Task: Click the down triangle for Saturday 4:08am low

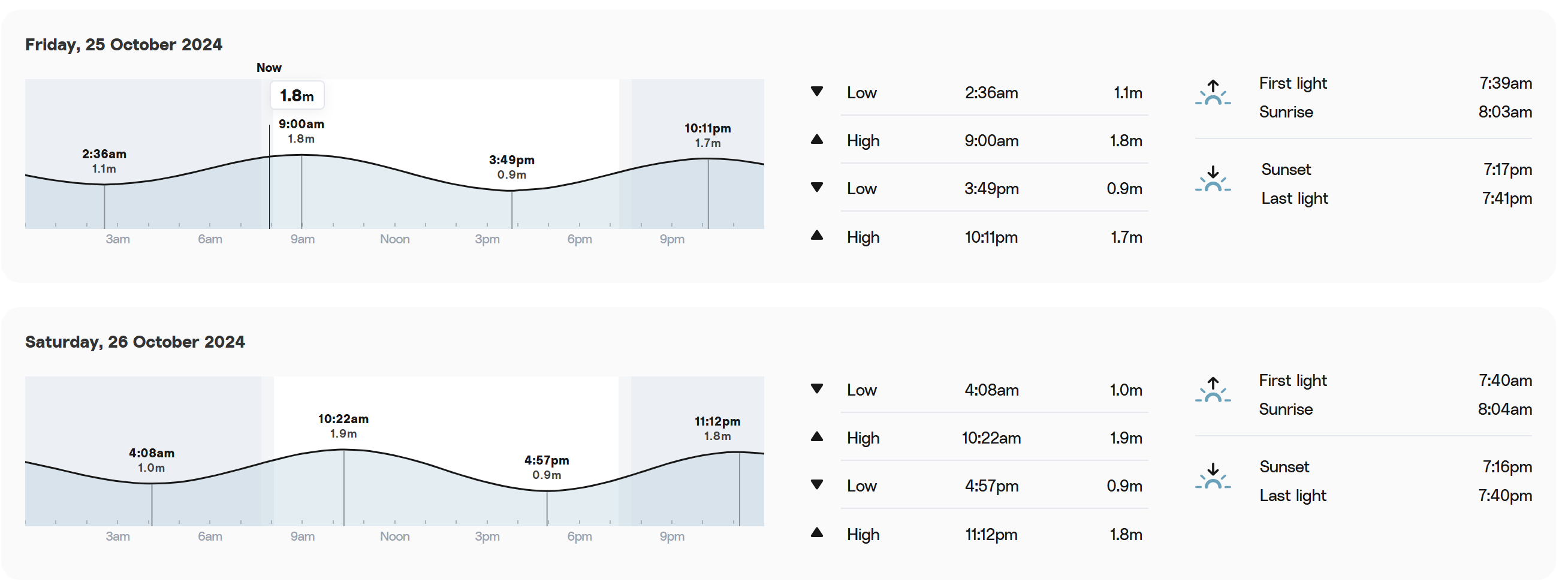Action: [x=817, y=389]
